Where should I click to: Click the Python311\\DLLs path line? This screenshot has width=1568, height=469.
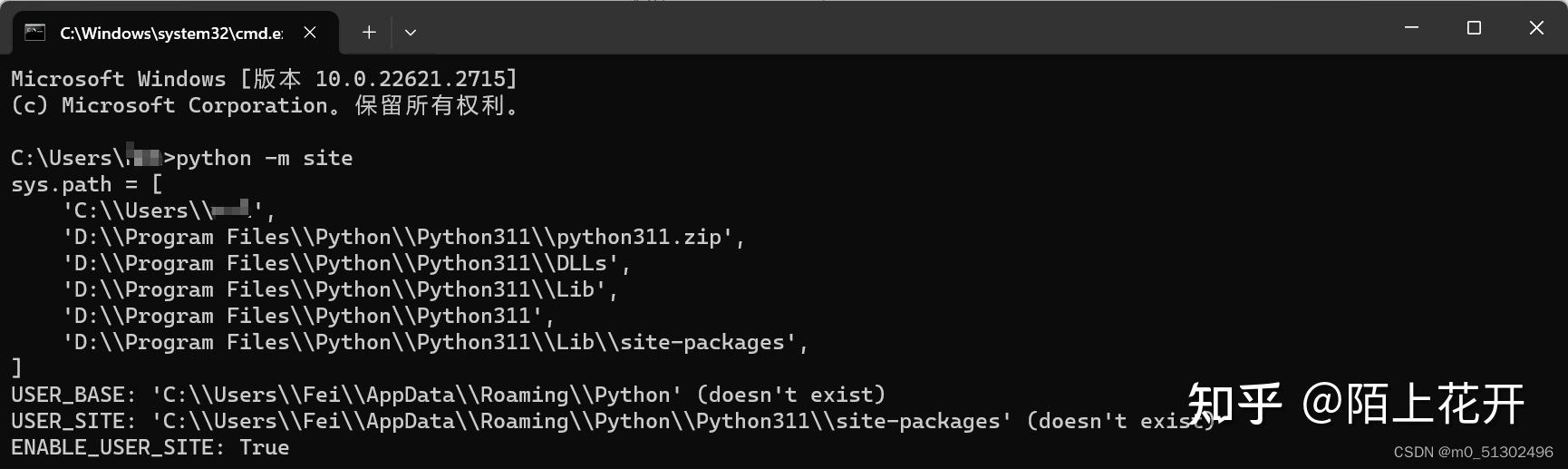(x=346, y=263)
